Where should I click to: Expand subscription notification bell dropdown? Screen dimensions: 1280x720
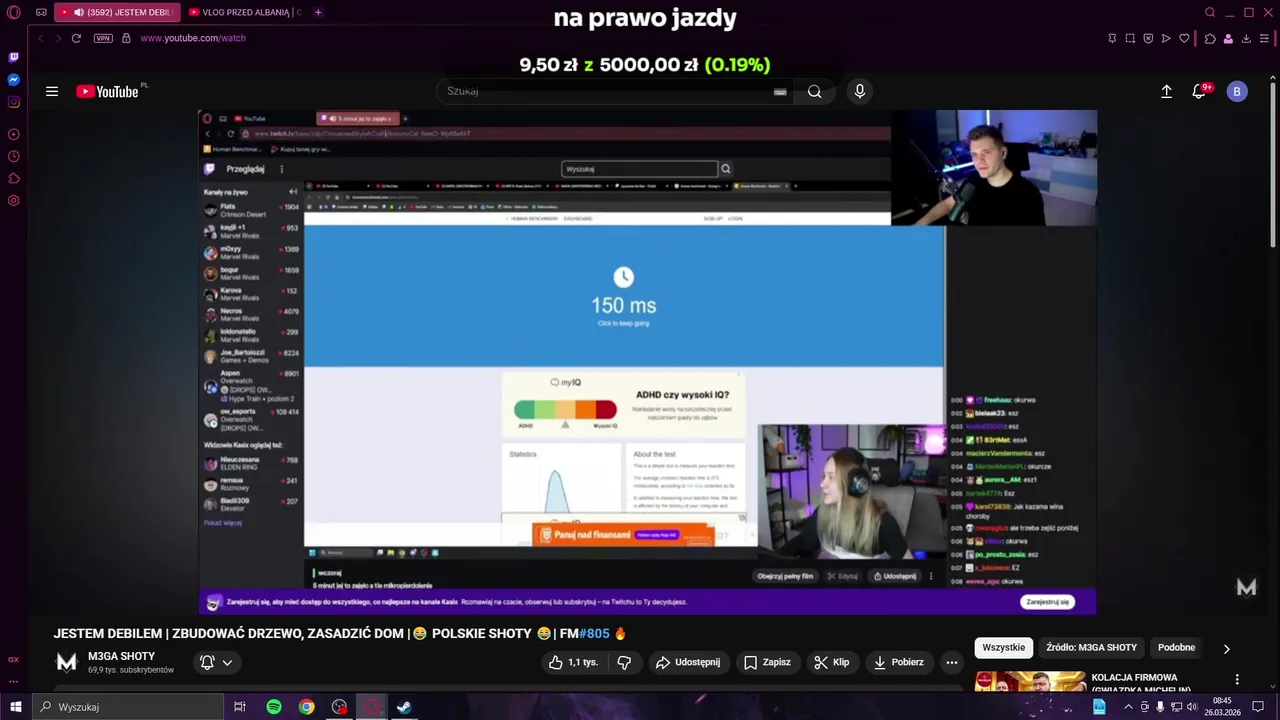coord(216,662)
